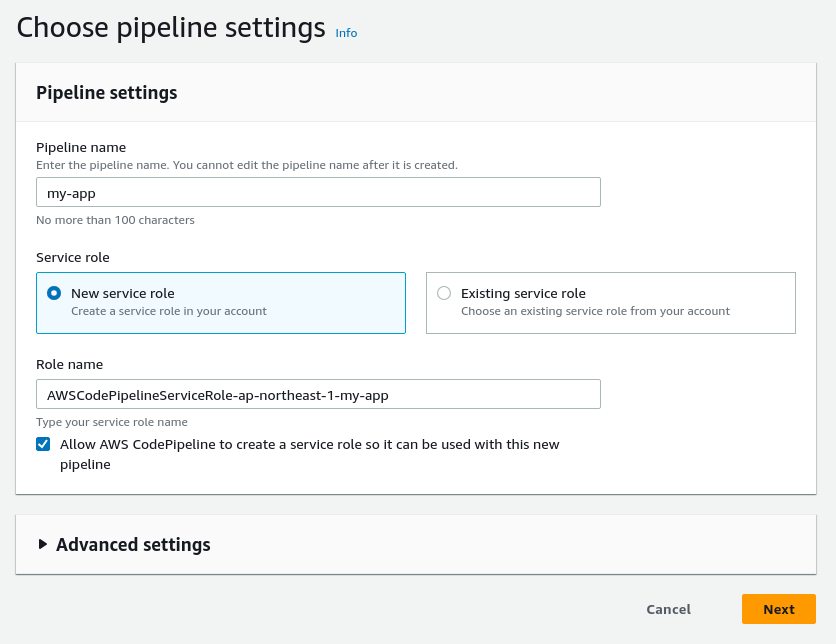Click the checkbox's Allow AWS CodePipeline label text
The width and height of the screenshot is (836, 644).
pyautogui.click(x=310, y=444)
